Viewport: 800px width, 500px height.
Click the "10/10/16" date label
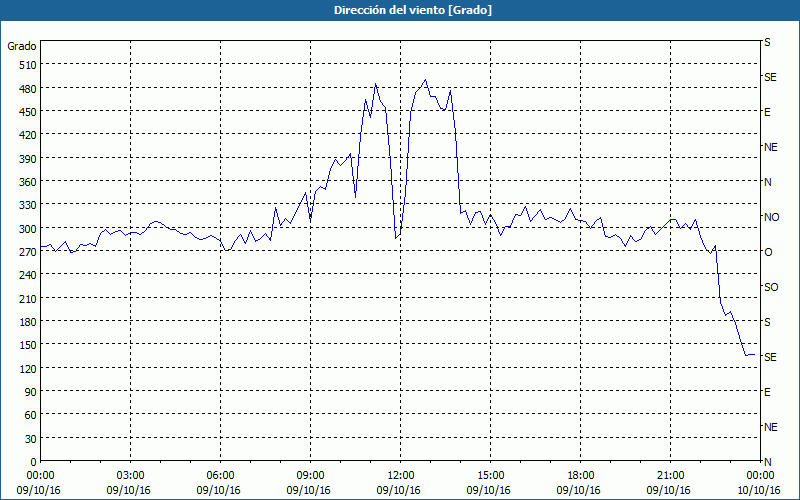pyautogui.click(x=759, y=490)
